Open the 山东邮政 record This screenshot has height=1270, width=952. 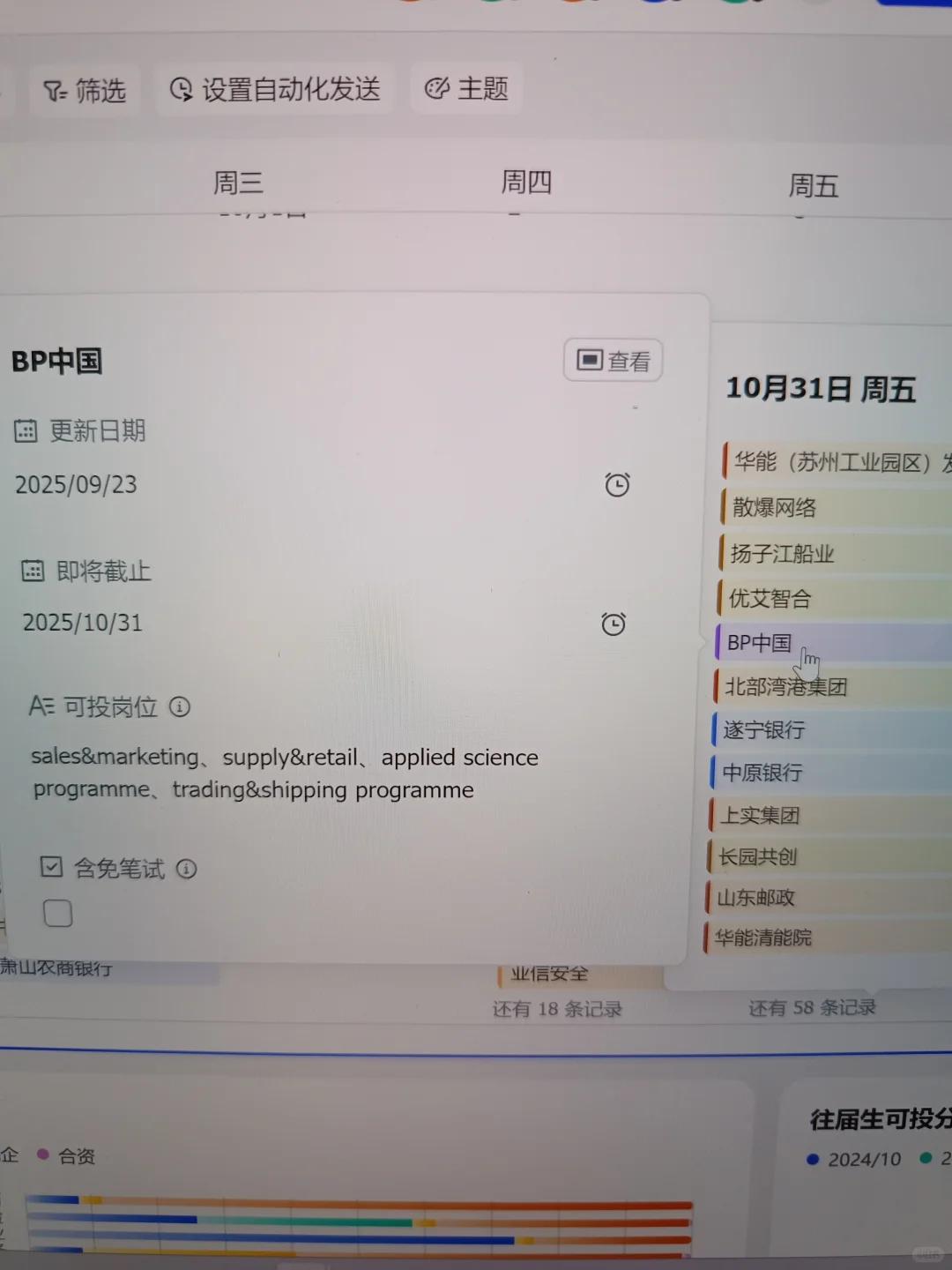tap(827, 897)
